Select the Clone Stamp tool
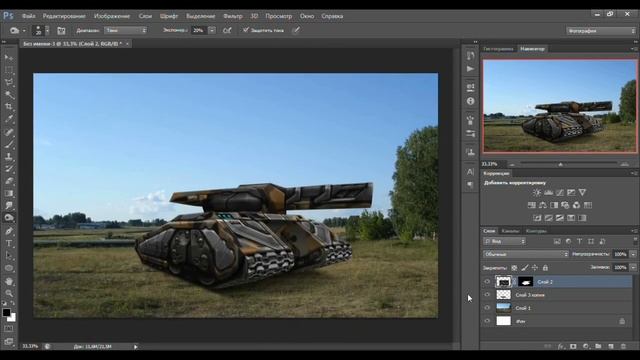 click(x=9, y=156)
